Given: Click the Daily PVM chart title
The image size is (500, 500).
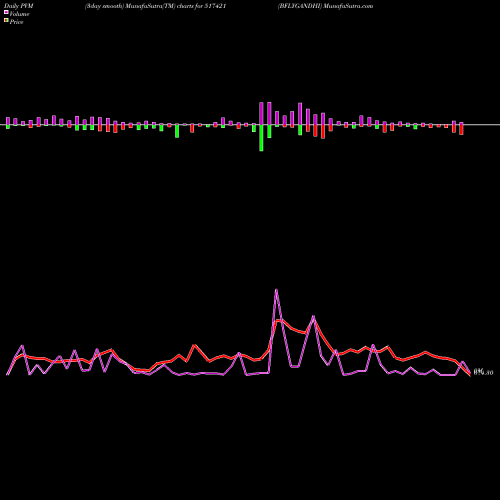Looking at the screenshot, I should (19, 6).
